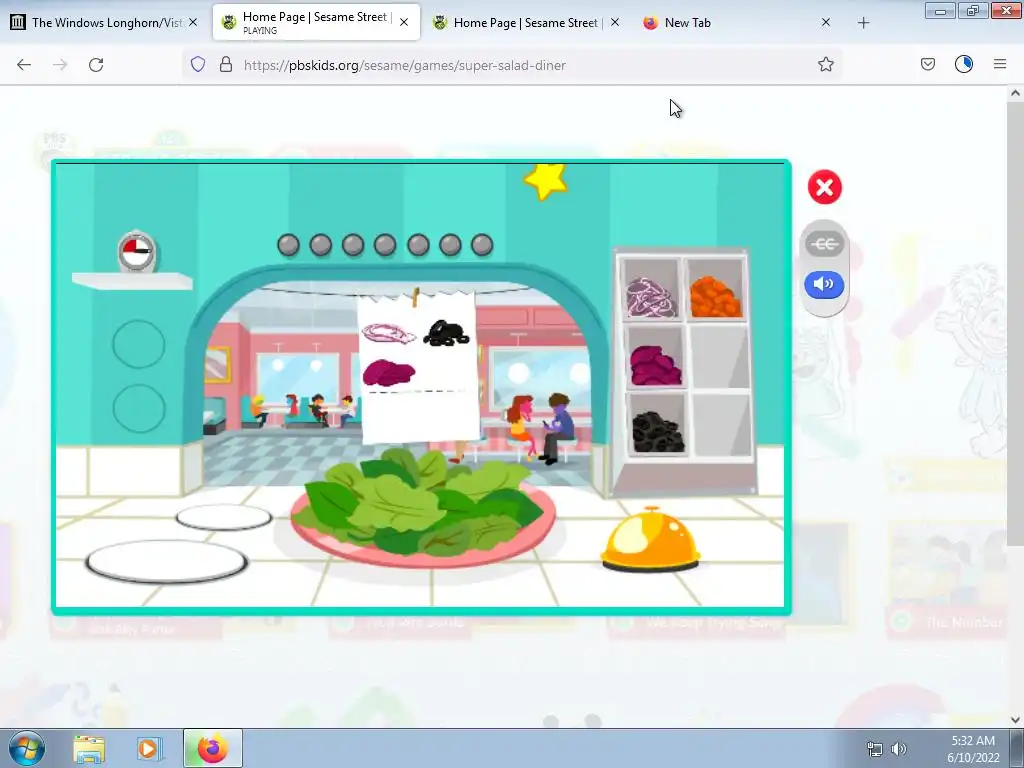Open the Windows Start menu
Screen dimensions: 1024x768
(27, 748)
